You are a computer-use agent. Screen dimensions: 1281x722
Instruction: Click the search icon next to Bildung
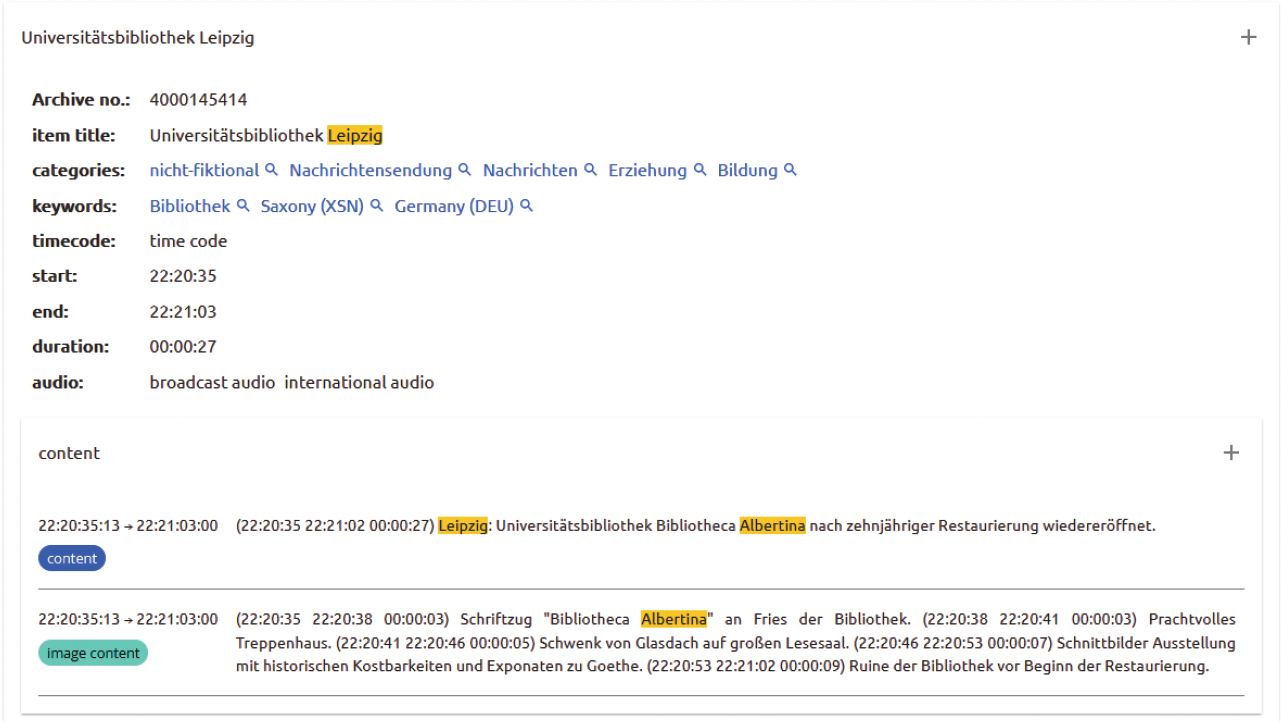790,170
